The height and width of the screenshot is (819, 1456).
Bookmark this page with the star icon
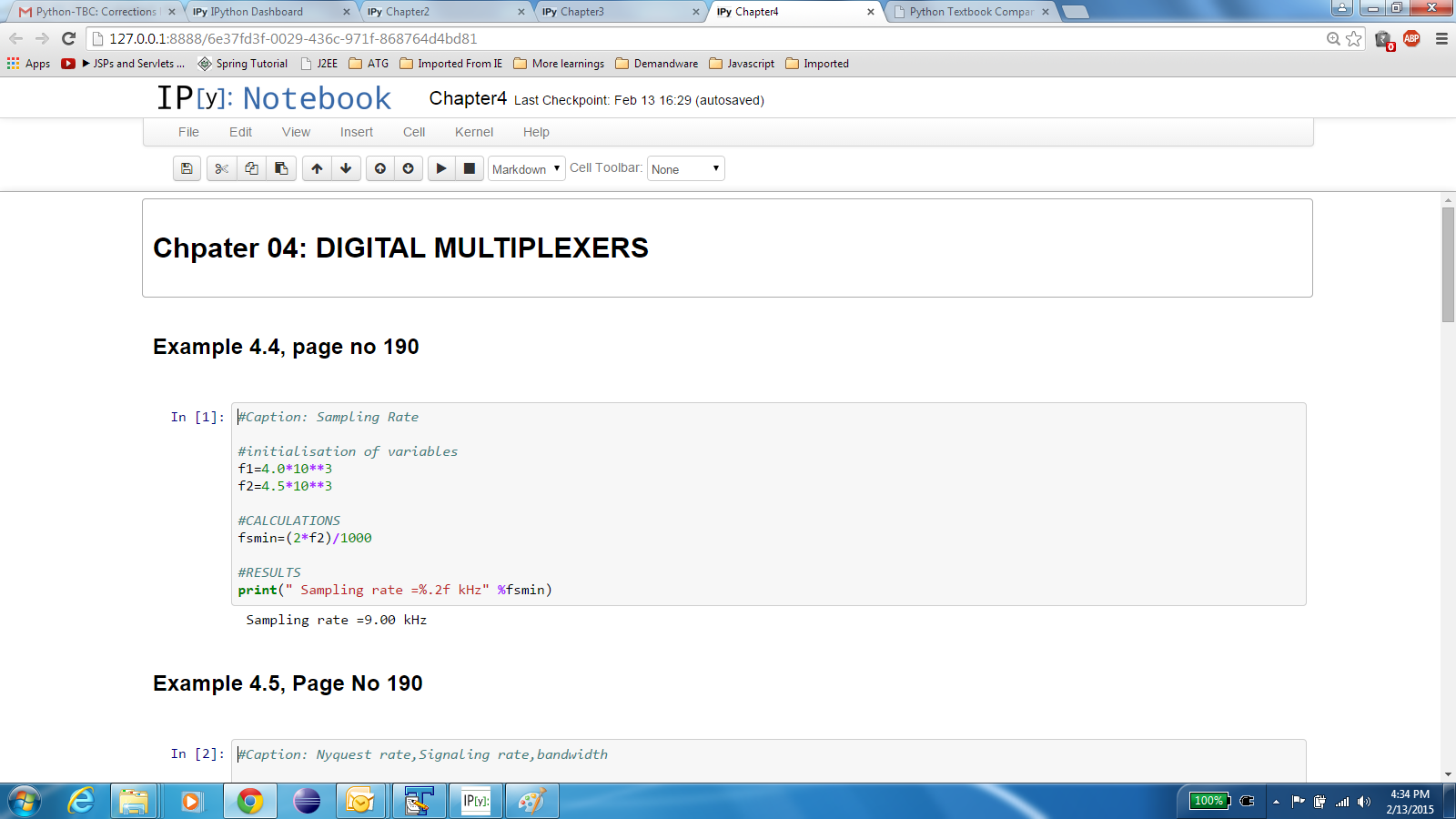[x=1354, y=38]
